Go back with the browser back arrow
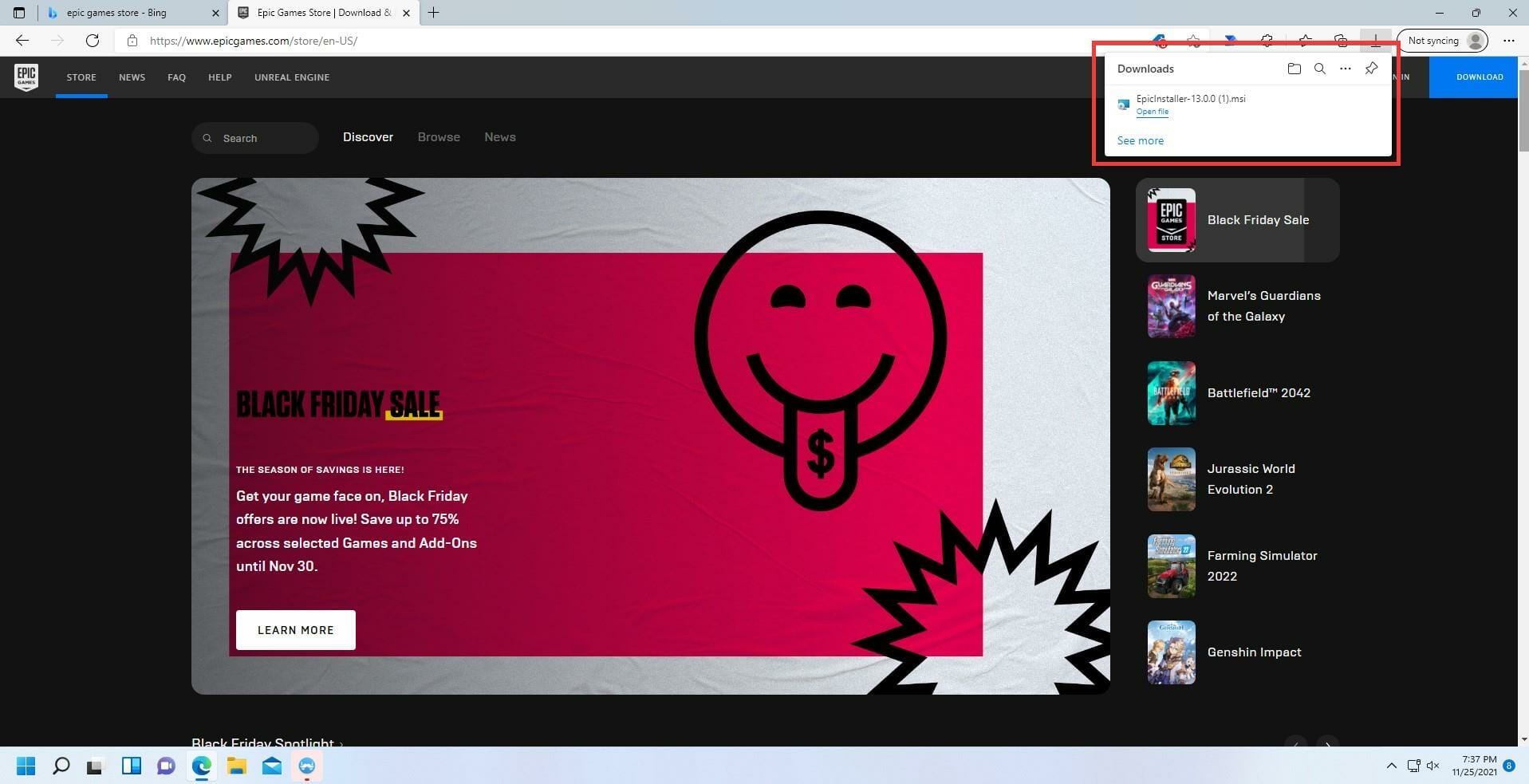This screenshot has height=784, width=1529. [x=22, y=41]
